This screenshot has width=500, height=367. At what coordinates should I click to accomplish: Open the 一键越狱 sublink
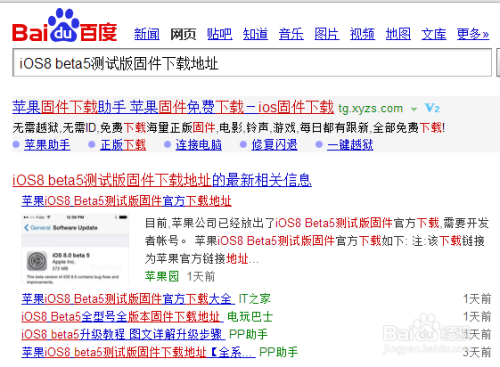pyautogui.click(x=350, y=145)
